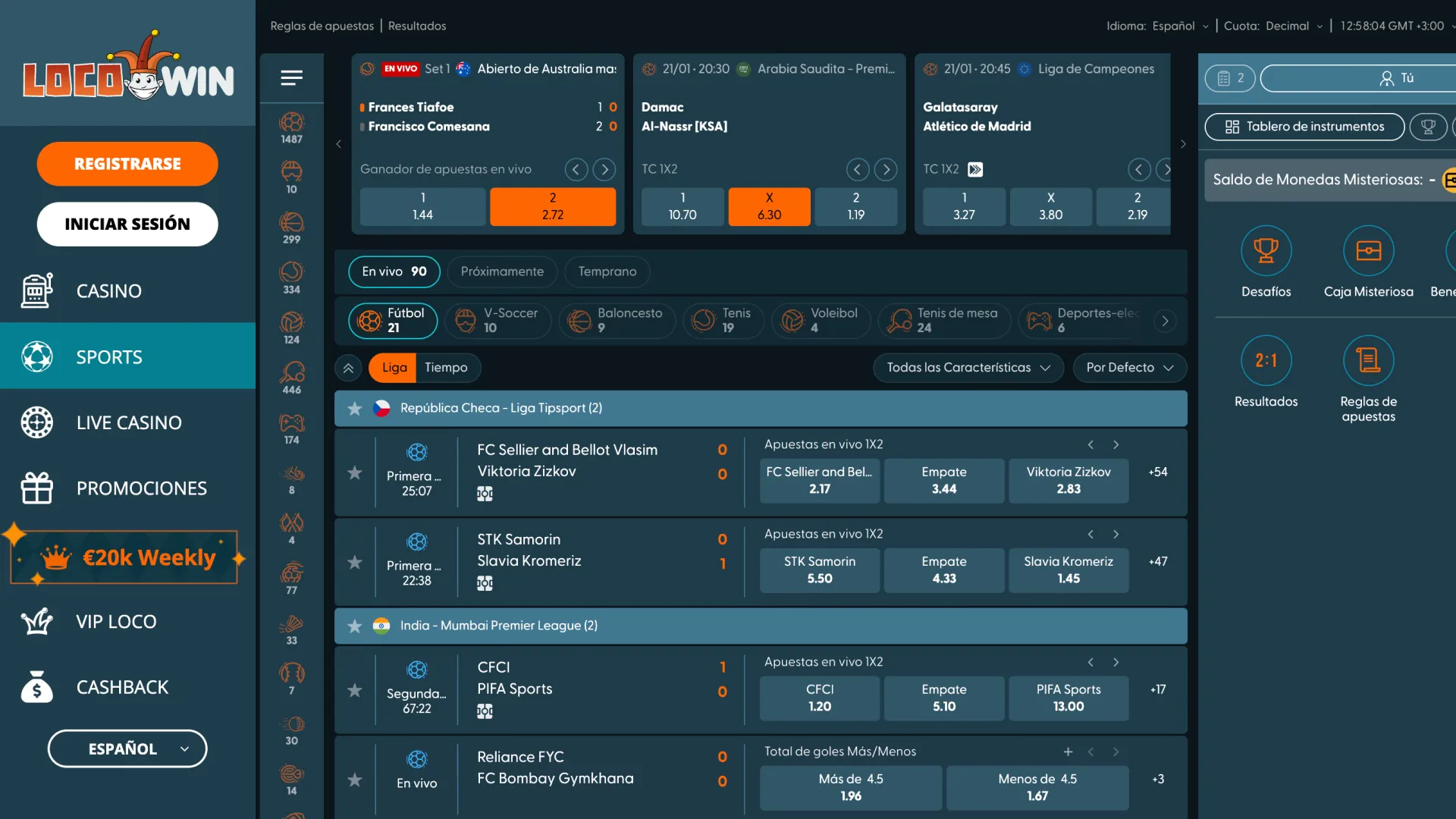
Task: Open the Por Defecto sorting dropdown
Action: (1129, 367)
